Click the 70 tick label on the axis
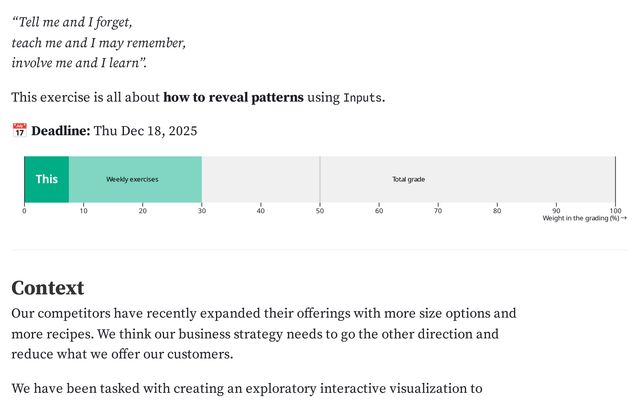 click(438, 210)
